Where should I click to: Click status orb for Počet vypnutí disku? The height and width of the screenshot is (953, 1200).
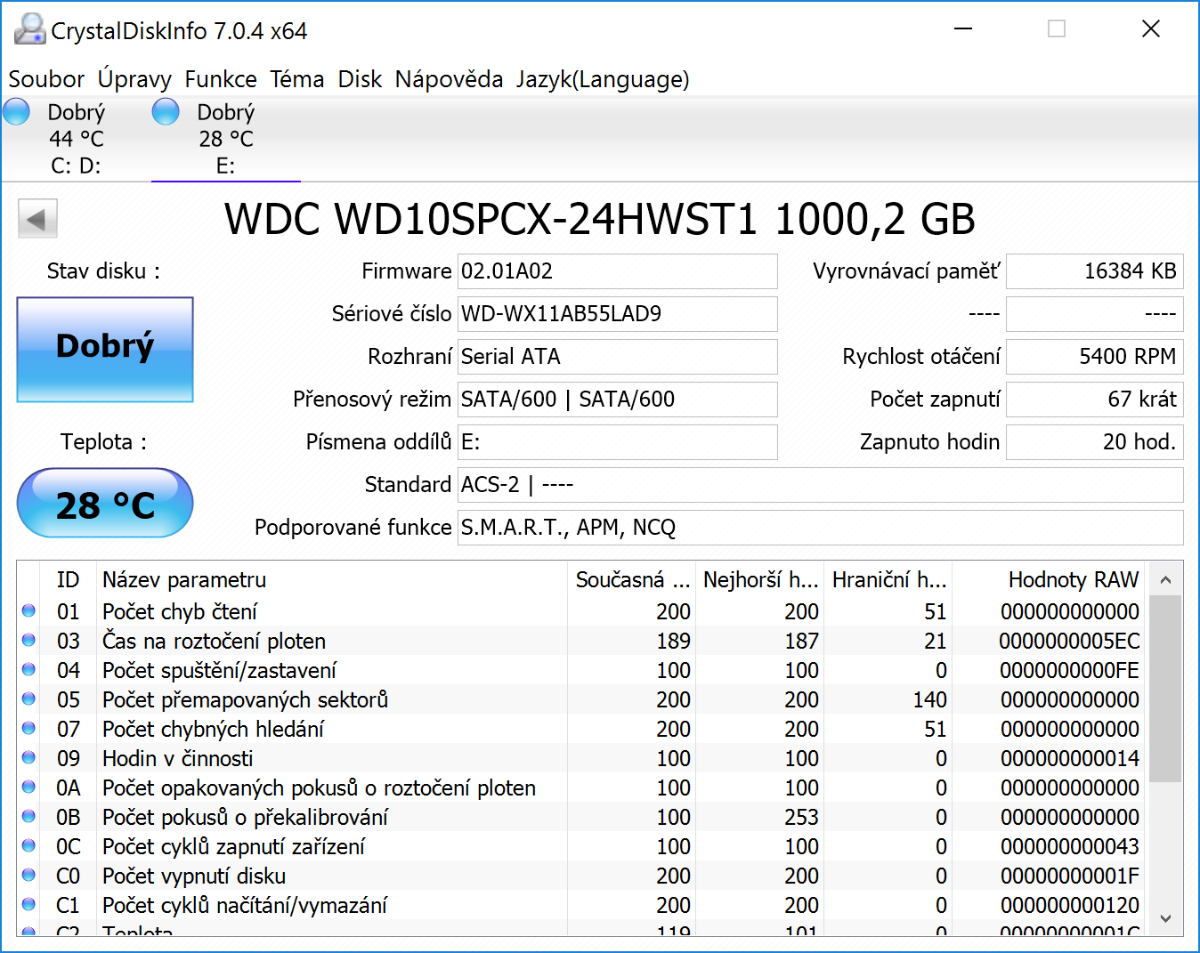coord(28,876)
